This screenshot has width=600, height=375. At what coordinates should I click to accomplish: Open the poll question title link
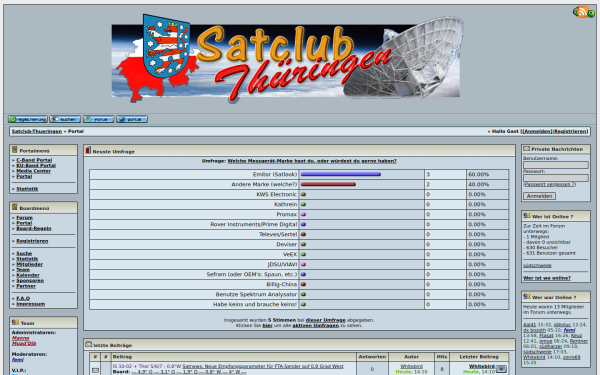pos(312,161)
